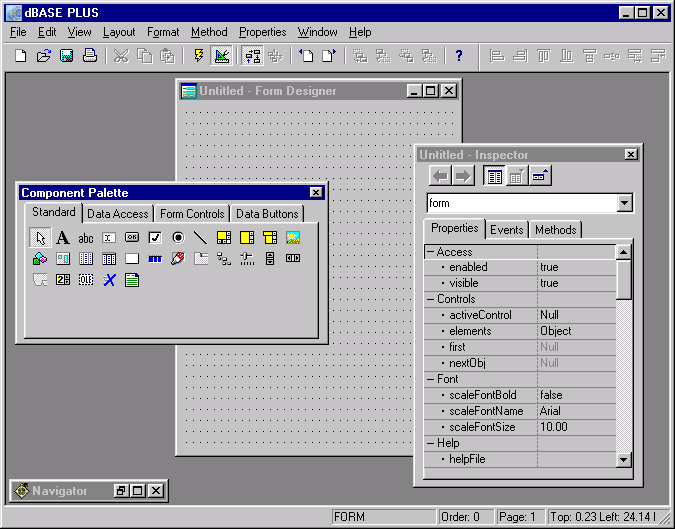
Task: Click the Cut scissors icon
Action: point(121,56)
